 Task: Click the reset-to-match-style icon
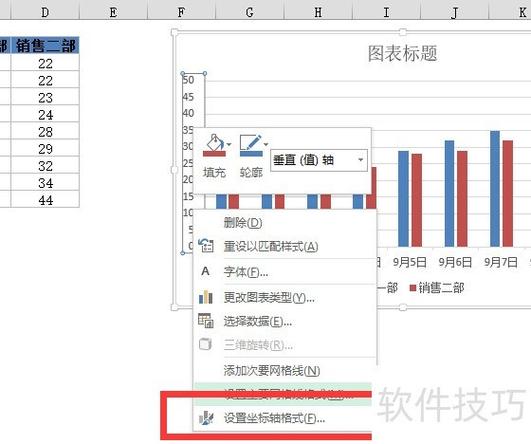[206, 246]
